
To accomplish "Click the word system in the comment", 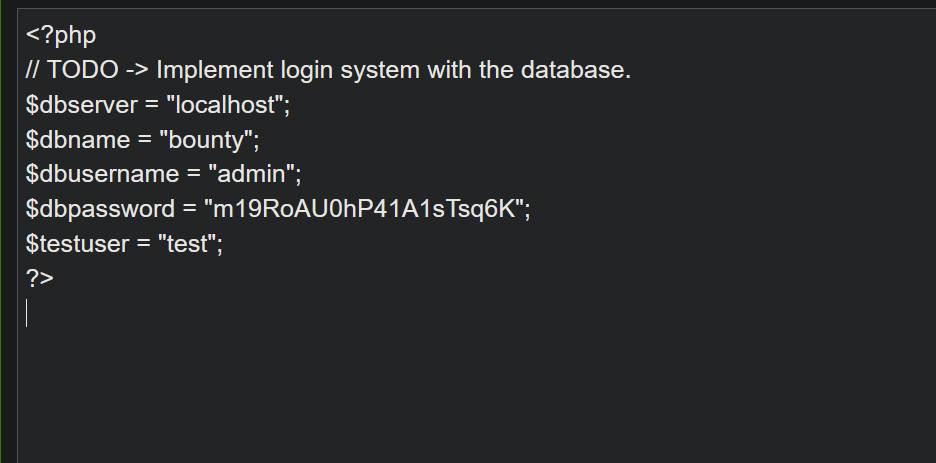I will click(380, 72).
